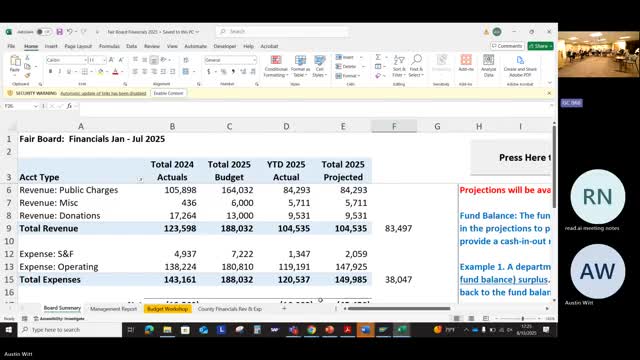Cut selection with the scissors icon
This screenshot has height=360, width=640.
coord(27,58)
